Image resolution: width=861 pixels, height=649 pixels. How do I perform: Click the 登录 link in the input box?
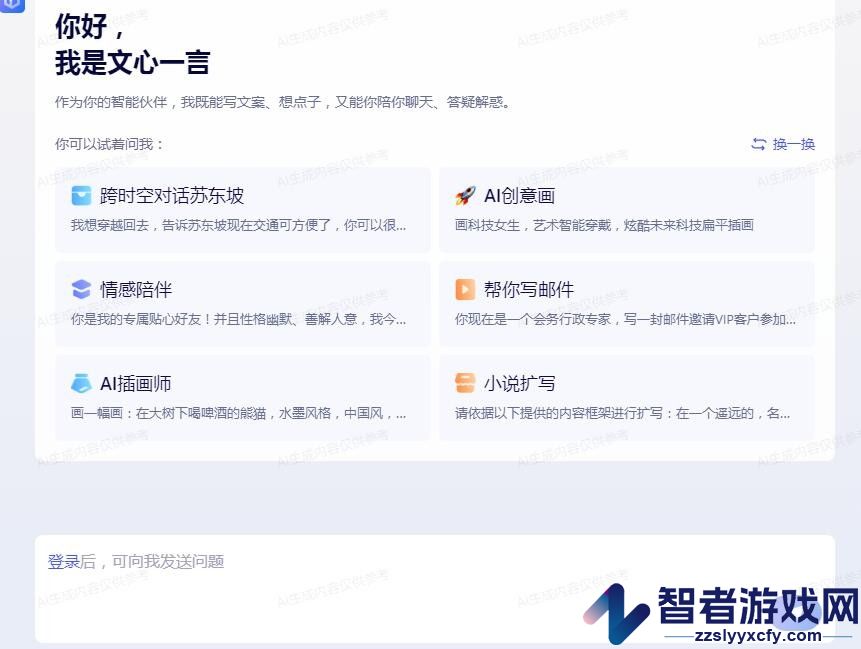tap(64, 561)
